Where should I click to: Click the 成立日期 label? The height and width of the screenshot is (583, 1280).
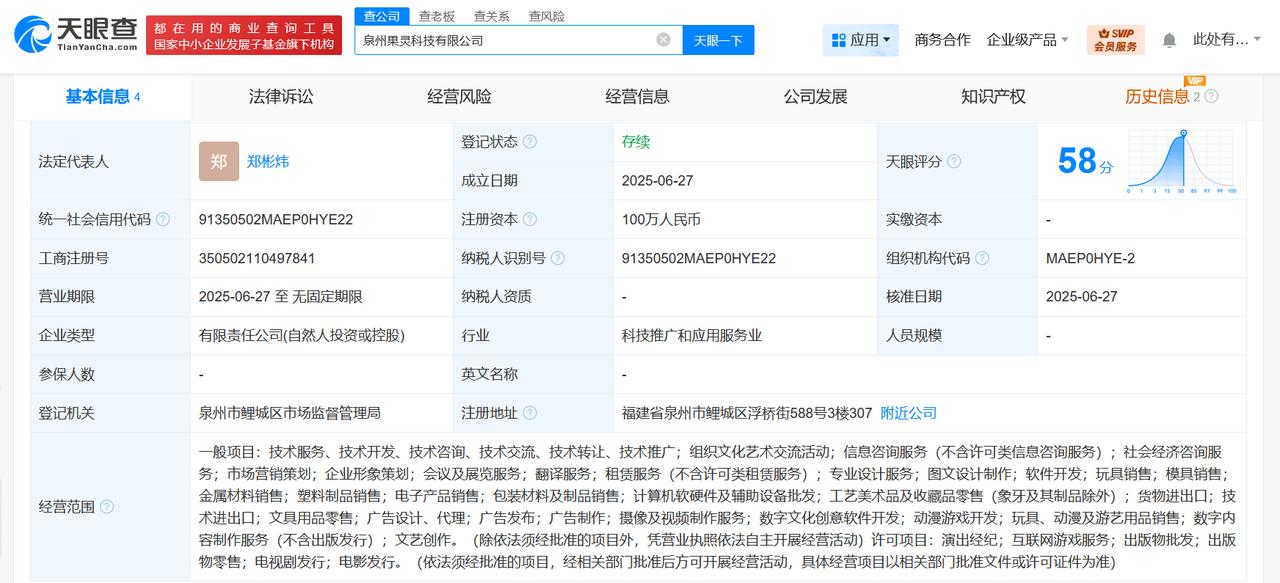pyautogui.click(x=489, y=181)
